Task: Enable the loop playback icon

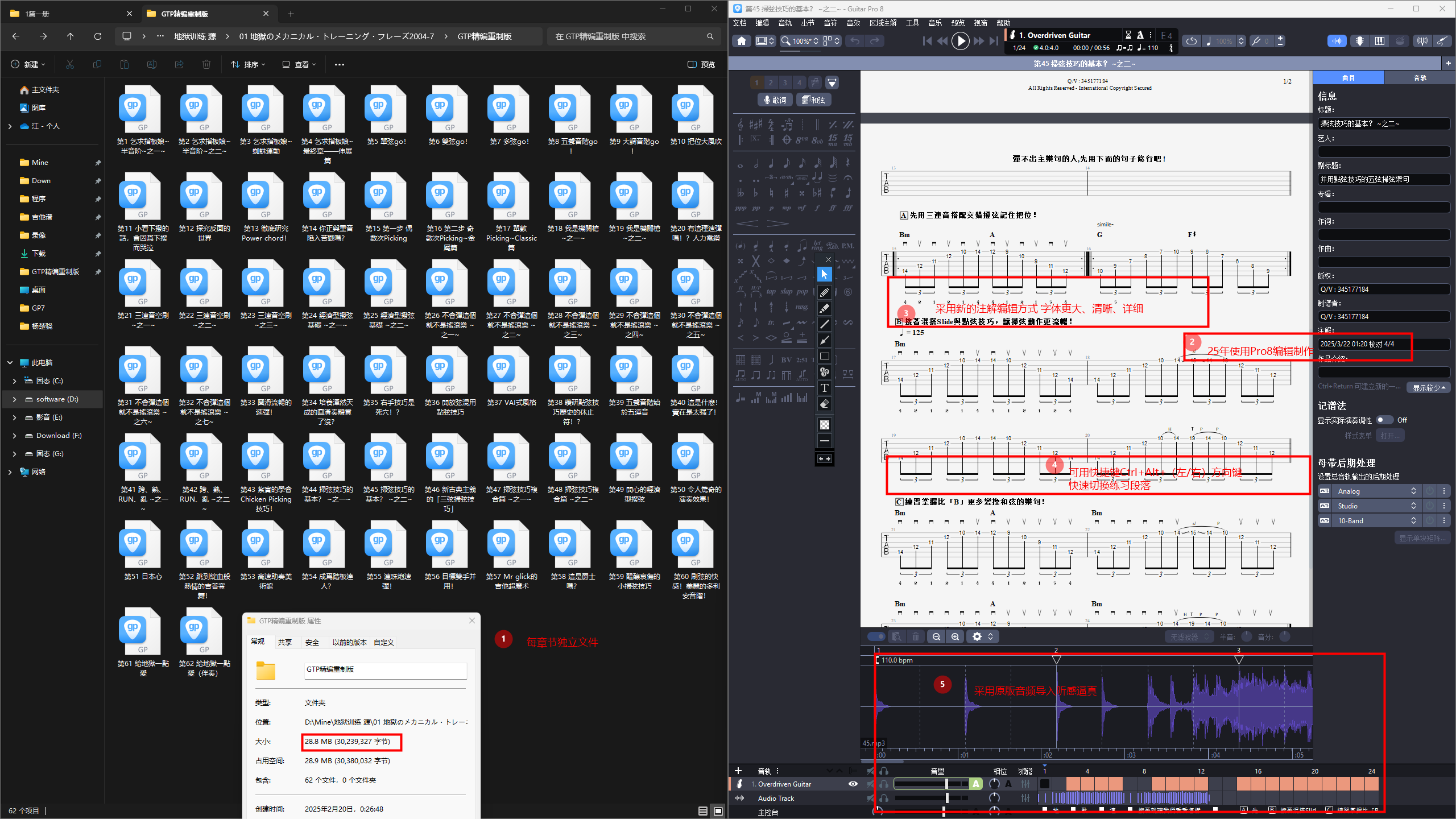Action: (x=1192, y=41)
